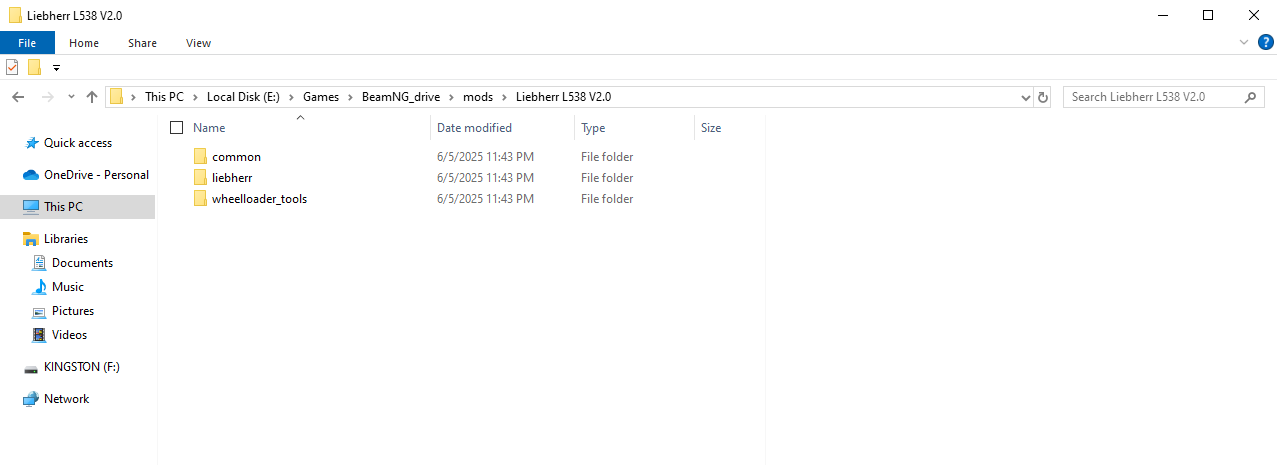The image size is (1278, 465).
Task: Click the Network icon in sidebar
Action: [x=31, y=399]
